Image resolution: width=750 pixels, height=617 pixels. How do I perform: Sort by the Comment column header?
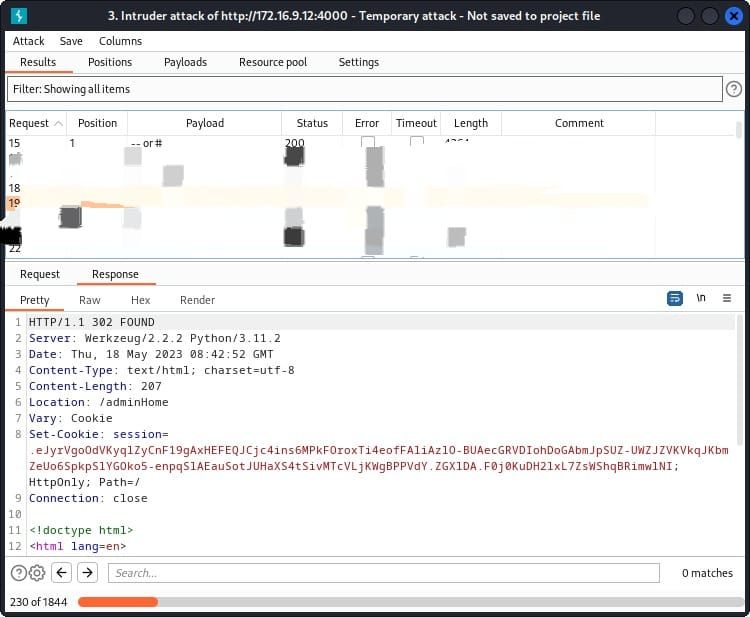[x=579, y=123]
